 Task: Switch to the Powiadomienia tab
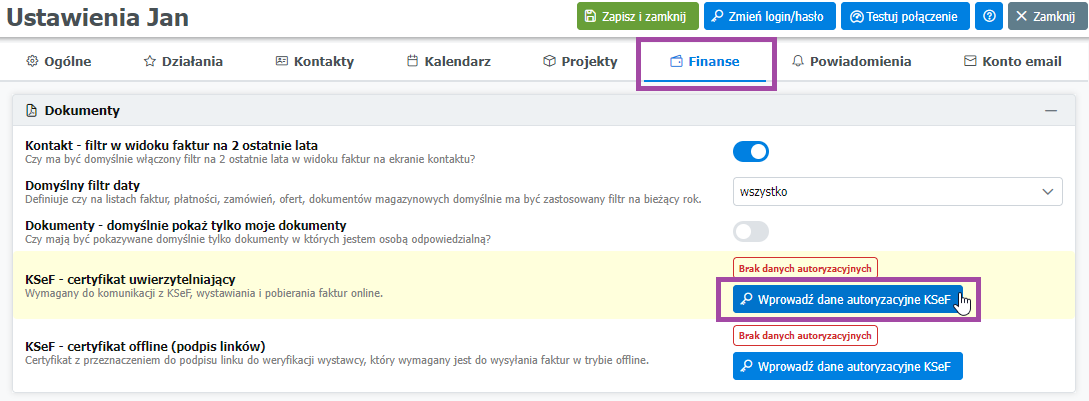coord(851,62)
